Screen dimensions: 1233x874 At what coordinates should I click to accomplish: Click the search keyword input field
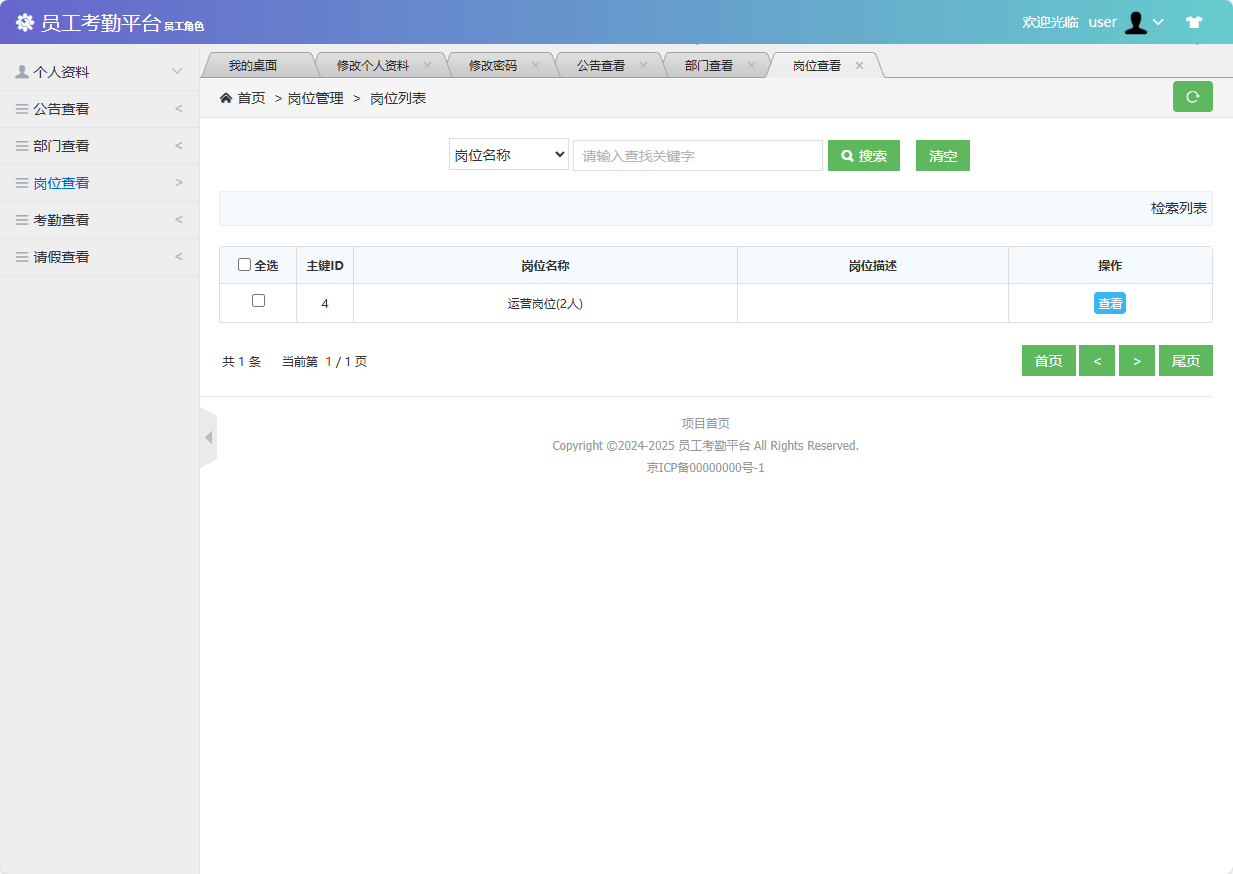697,155
